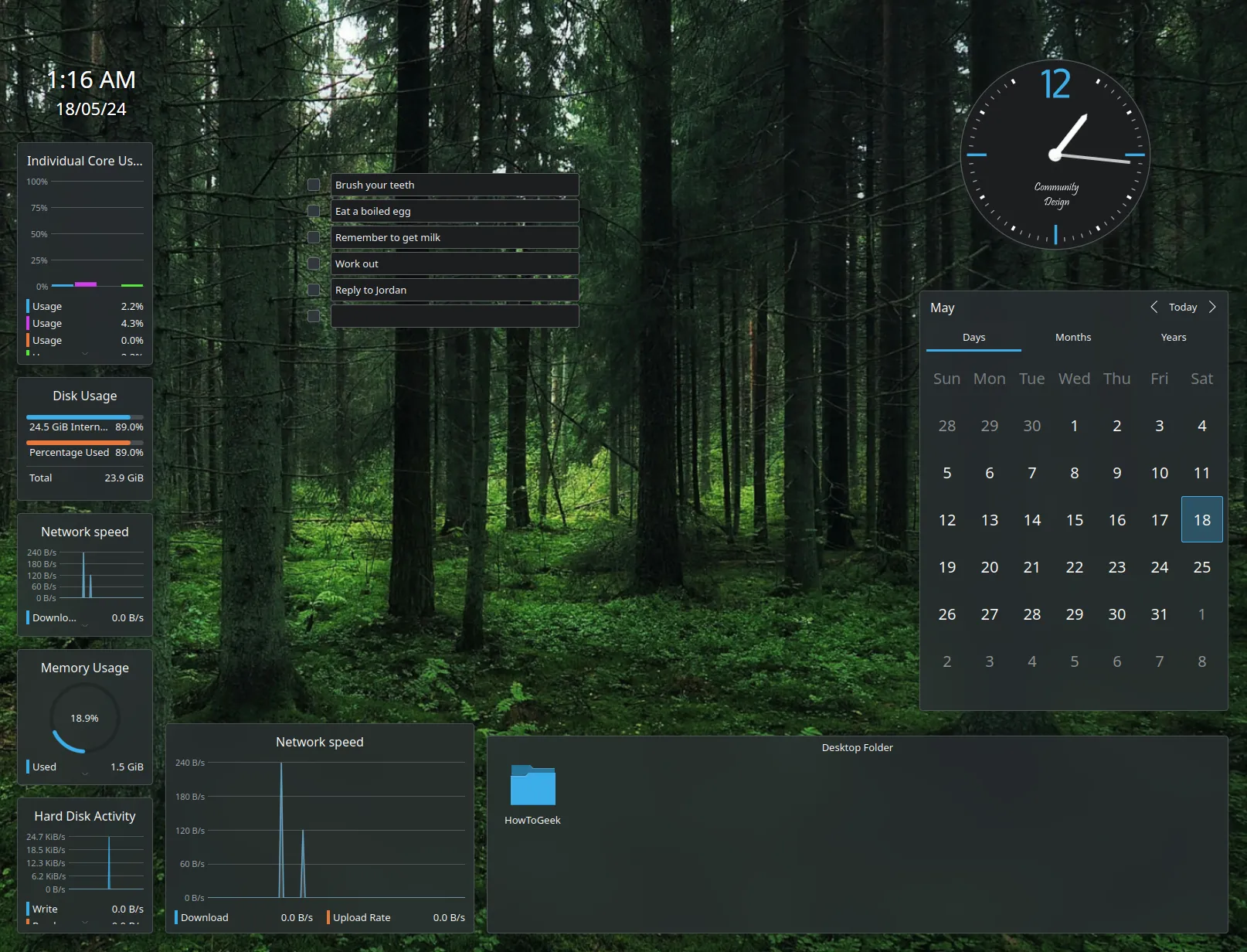Image resolution: width=1247 pixels, height=952 pixels.
Task: Click the analog clock widget face
Action: (1054, 155)
